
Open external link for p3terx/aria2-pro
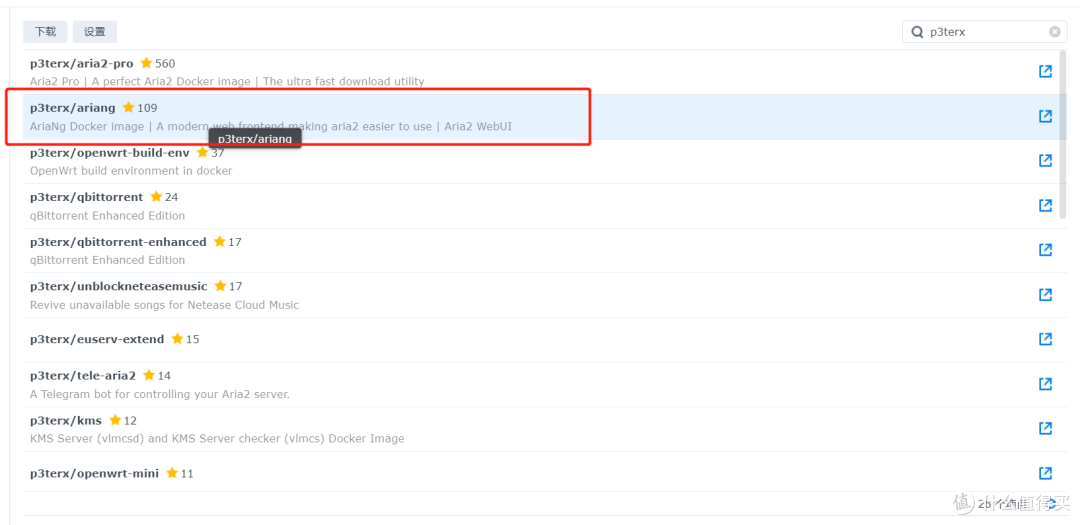pyautogui.click(x=1045, y=71)
